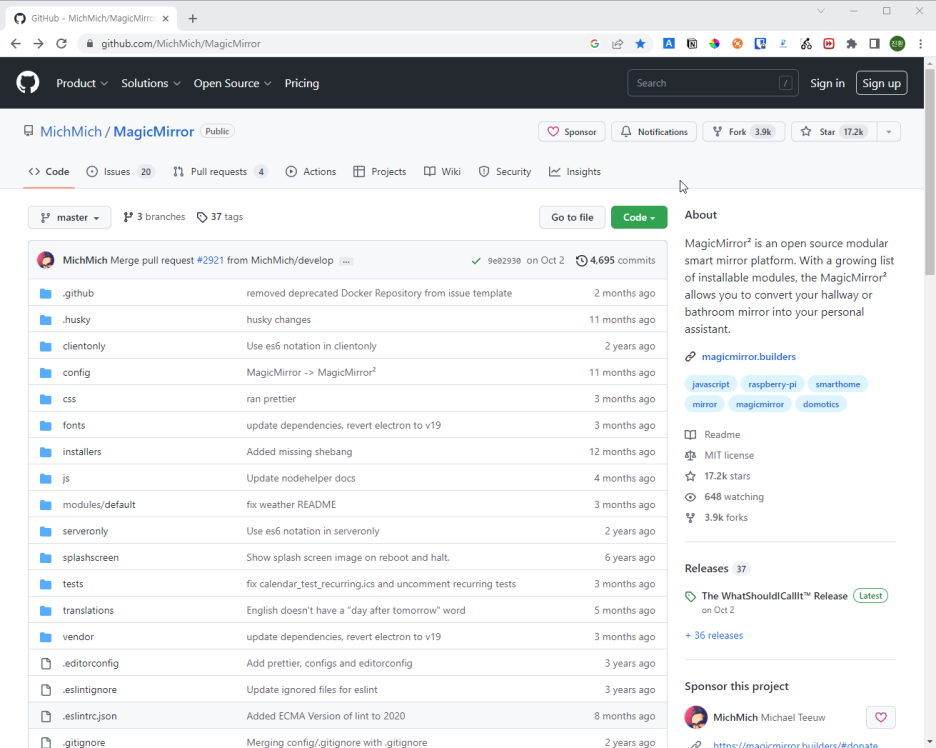Fork the repository
The image size is (936, 748).
click(x=743, y=131)
